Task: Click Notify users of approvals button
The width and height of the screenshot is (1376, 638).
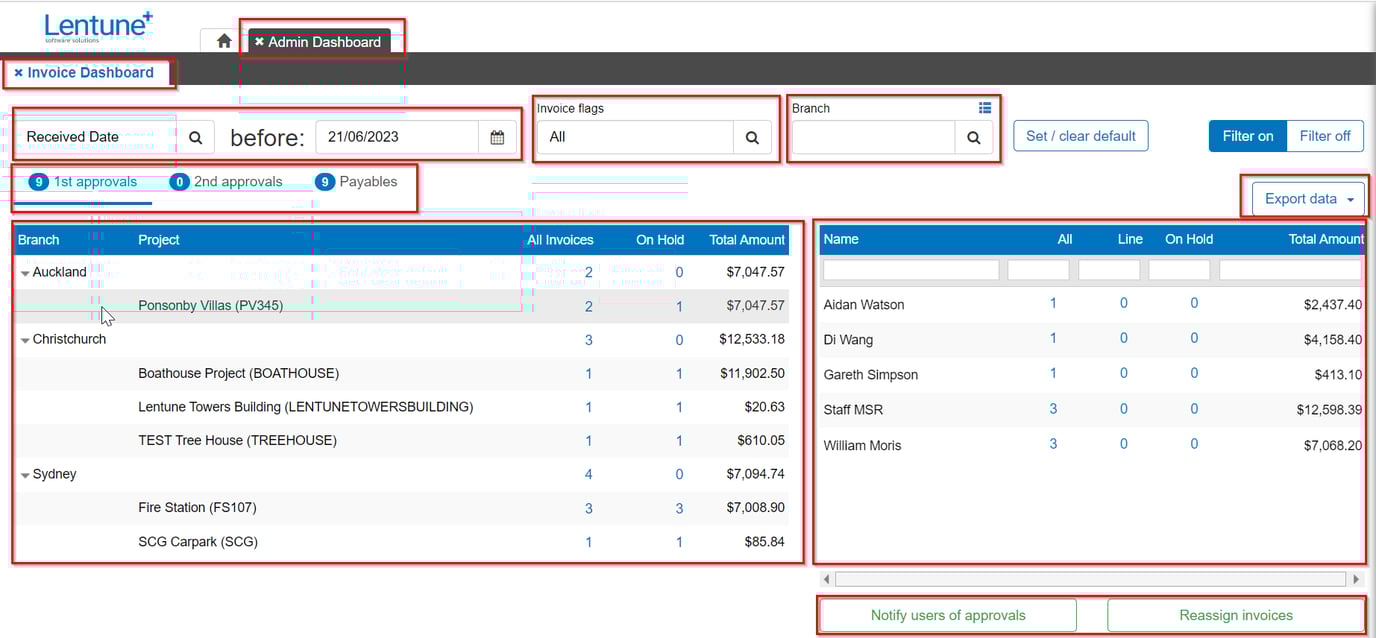Action: 947,615
